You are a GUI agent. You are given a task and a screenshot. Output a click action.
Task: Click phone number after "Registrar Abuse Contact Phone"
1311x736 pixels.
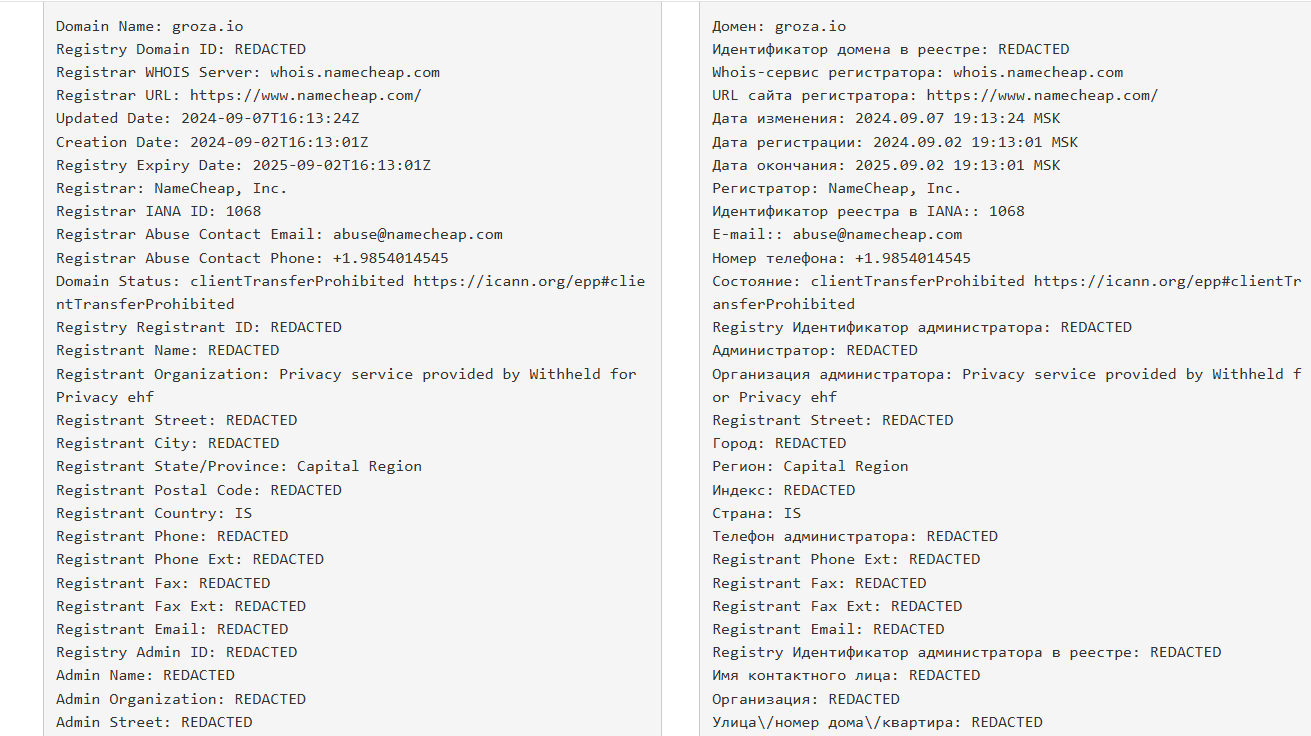pos(391,258)
